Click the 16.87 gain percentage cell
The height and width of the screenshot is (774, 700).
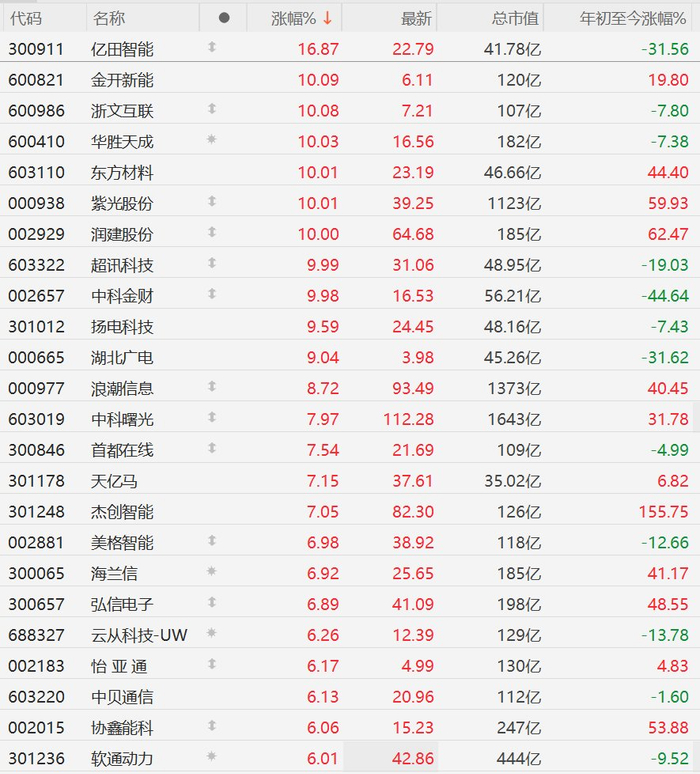318,49
